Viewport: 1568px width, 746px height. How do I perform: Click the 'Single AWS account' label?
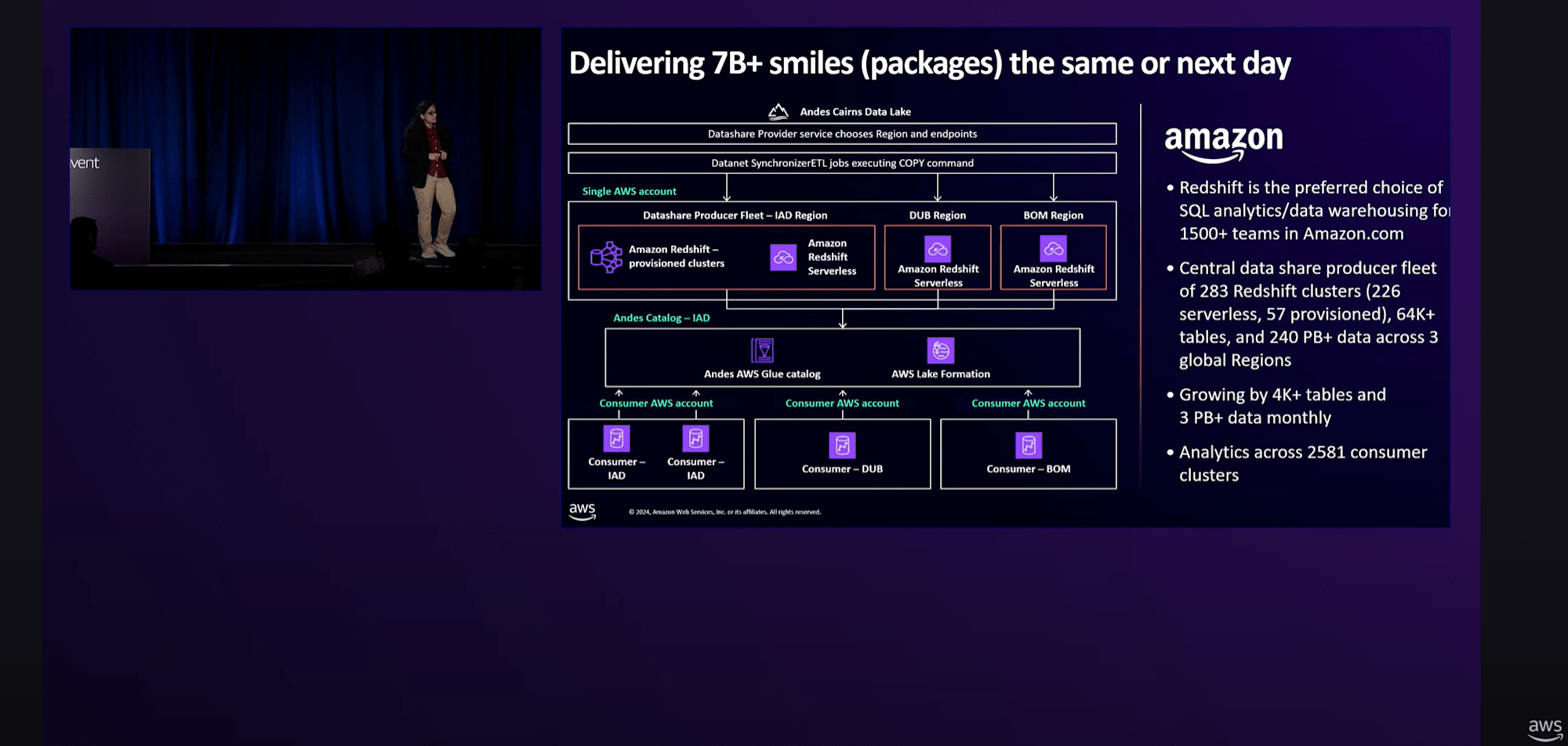click(629, 191)
